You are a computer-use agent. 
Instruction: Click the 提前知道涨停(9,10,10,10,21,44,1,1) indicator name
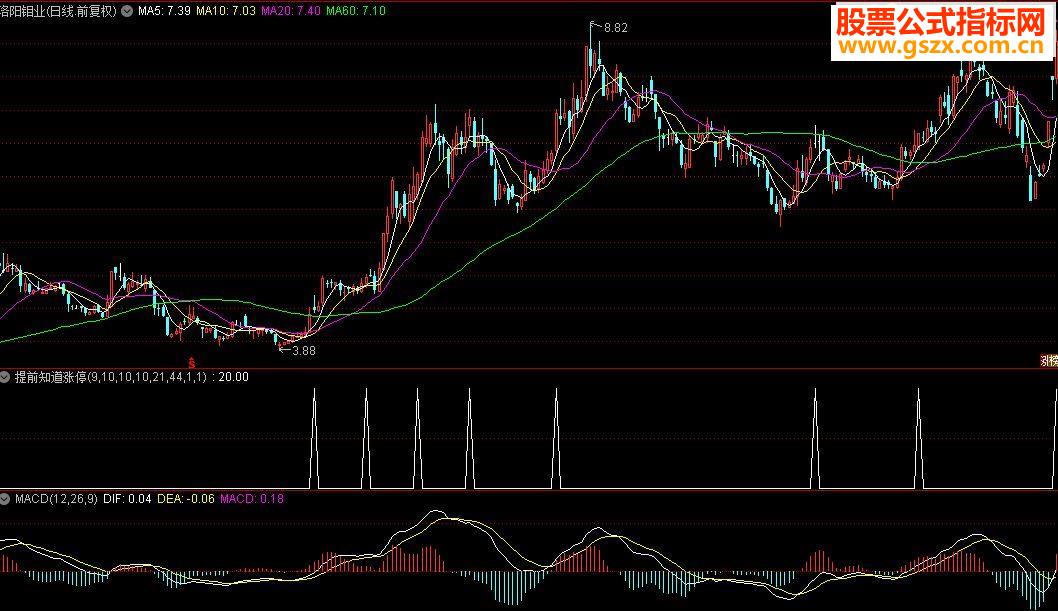point(111,377)
